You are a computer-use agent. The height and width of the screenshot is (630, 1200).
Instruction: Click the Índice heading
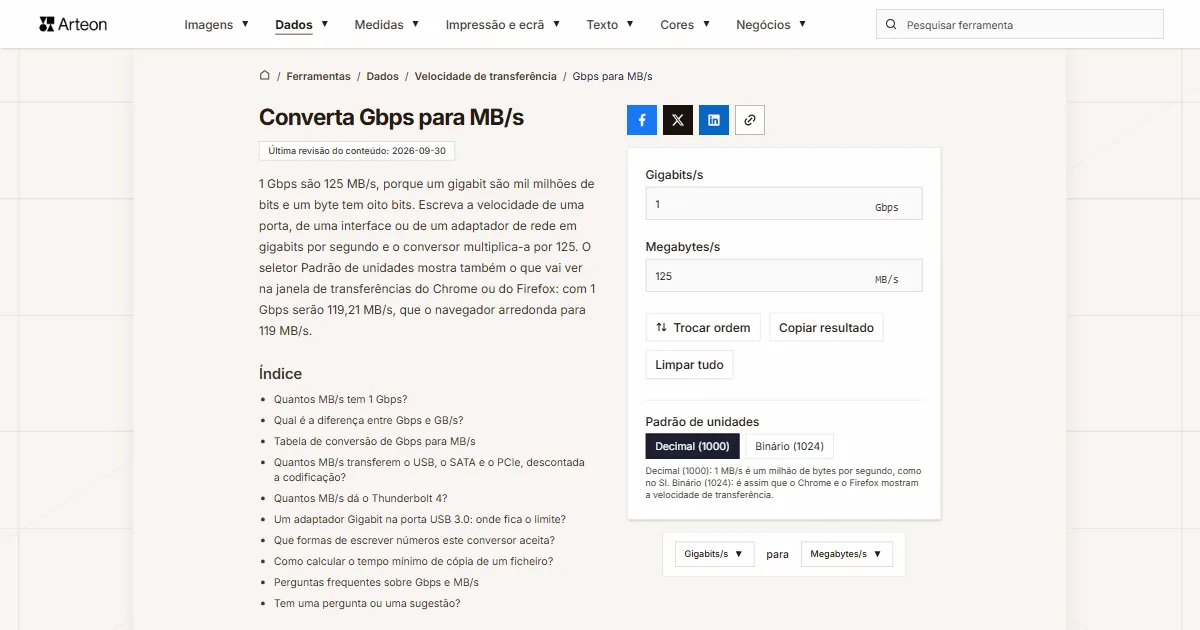click(x=280, y=374)
